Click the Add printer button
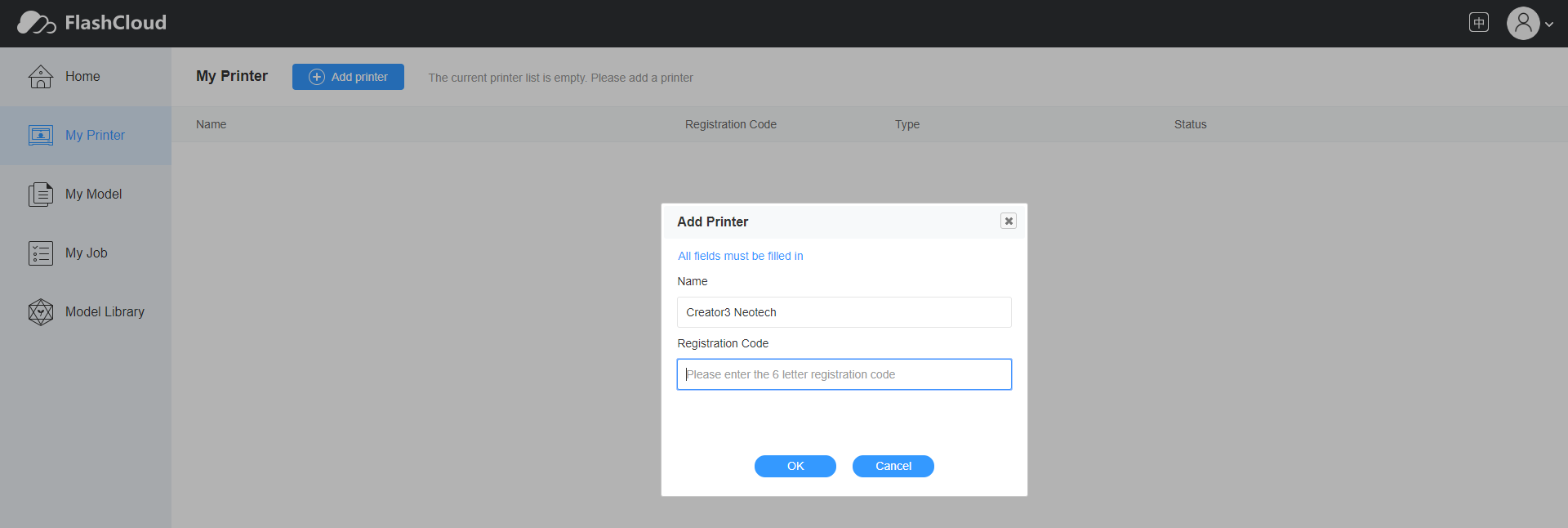 348,77
